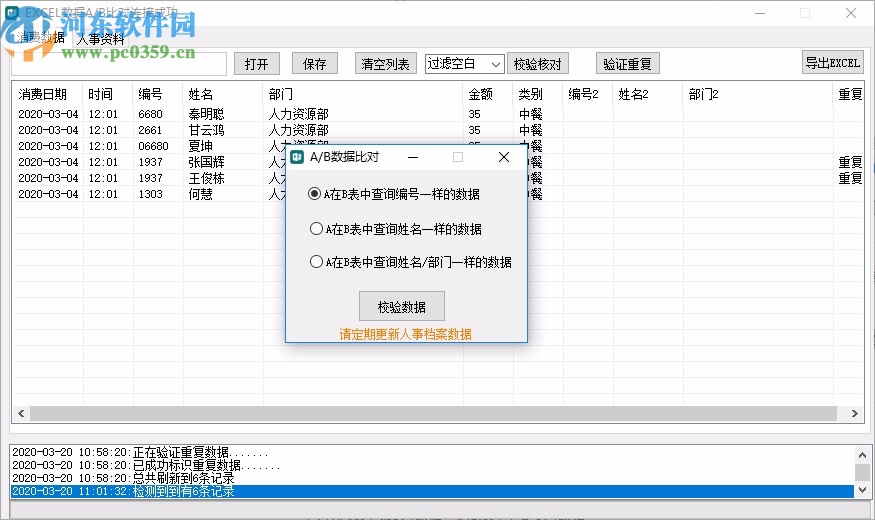Viewport: 875px width, 520px height.
Task: Click the 校验数据 button in dialog
Action: 402,306
